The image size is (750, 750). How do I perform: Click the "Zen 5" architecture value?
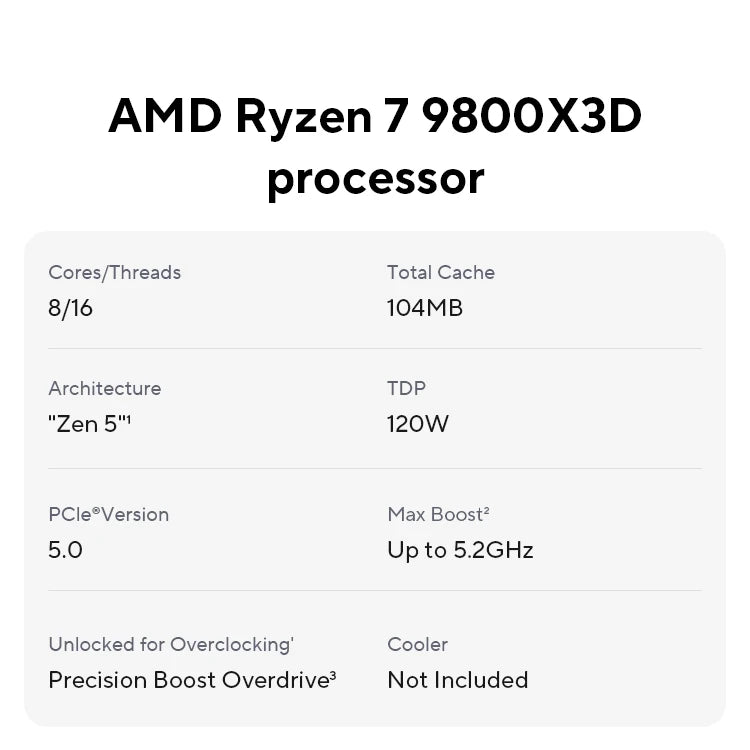pos(86,424)
